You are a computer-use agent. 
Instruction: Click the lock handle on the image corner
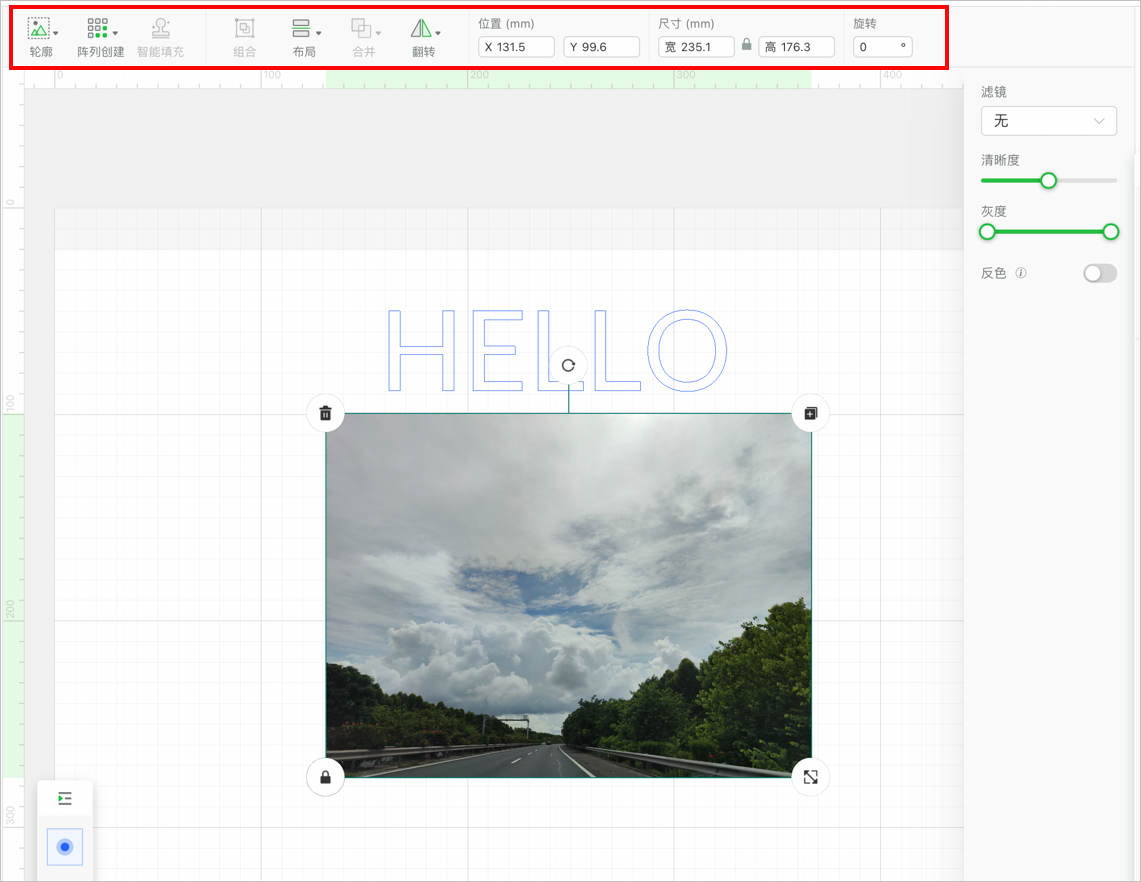[325, 777]
